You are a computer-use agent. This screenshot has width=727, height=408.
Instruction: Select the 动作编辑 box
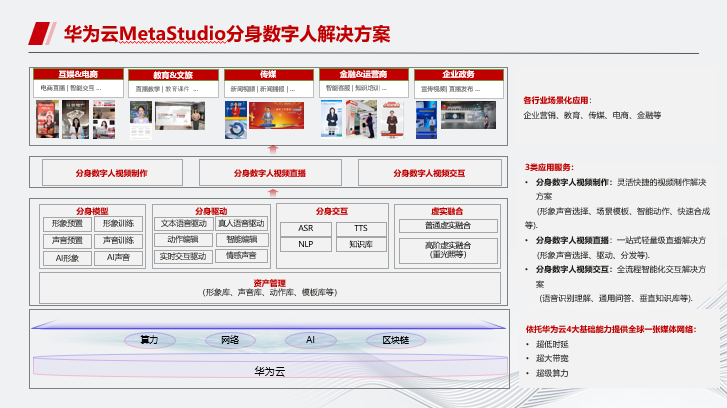(x=184, y=240)
